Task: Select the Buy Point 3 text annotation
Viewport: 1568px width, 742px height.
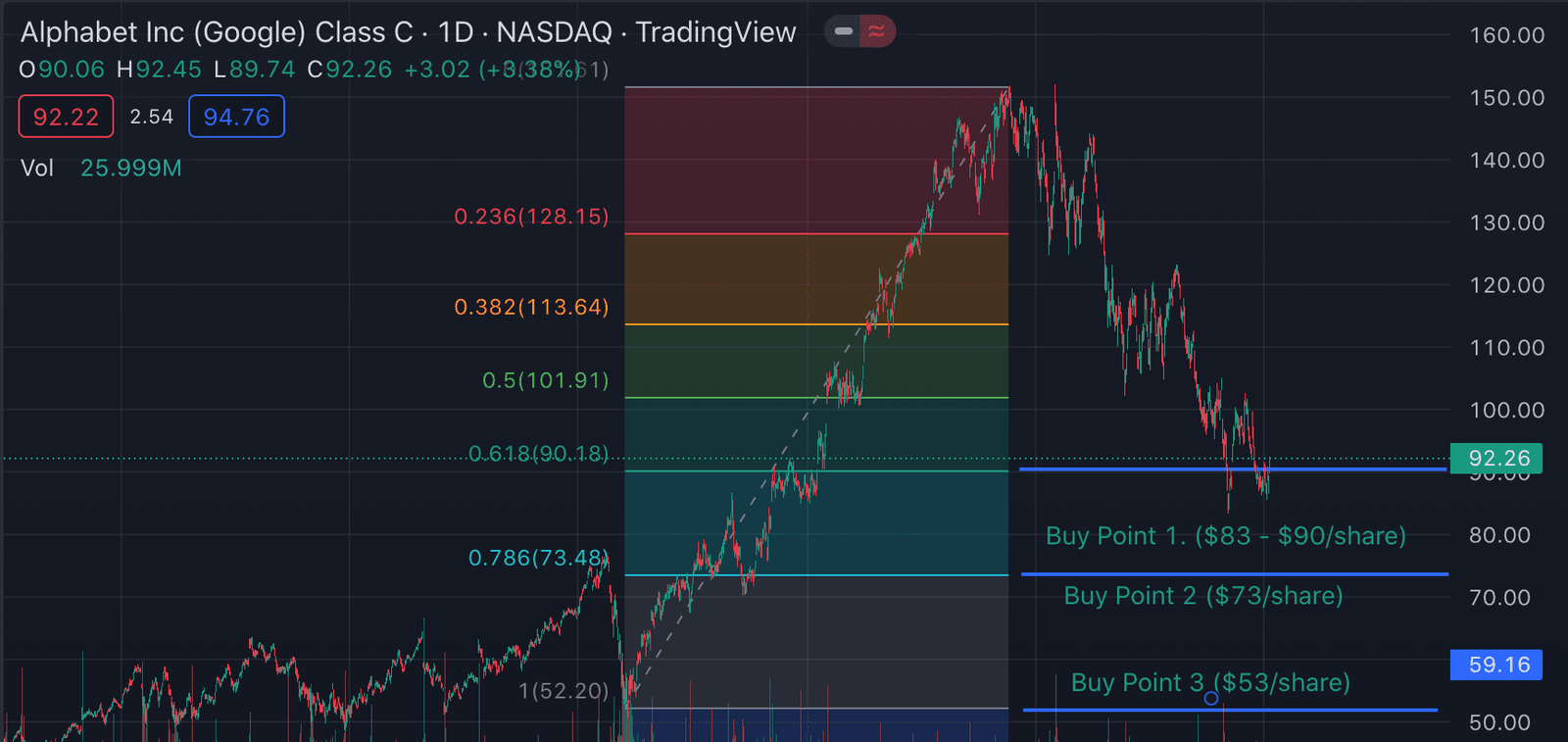Action: [x=1209, y=682]
